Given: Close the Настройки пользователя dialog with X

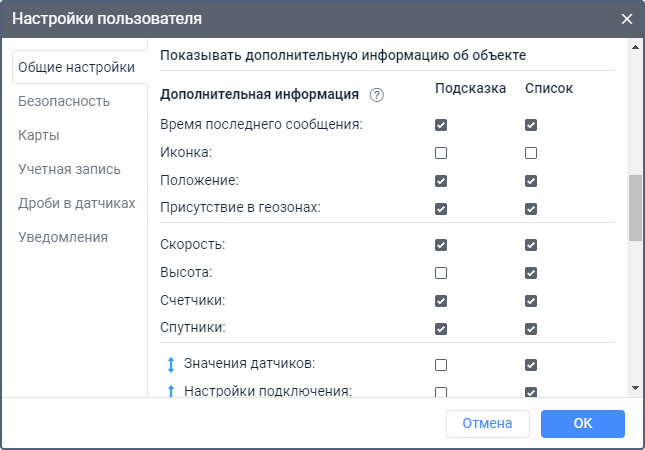Looking at the screenshot, I should click(627, 18).
